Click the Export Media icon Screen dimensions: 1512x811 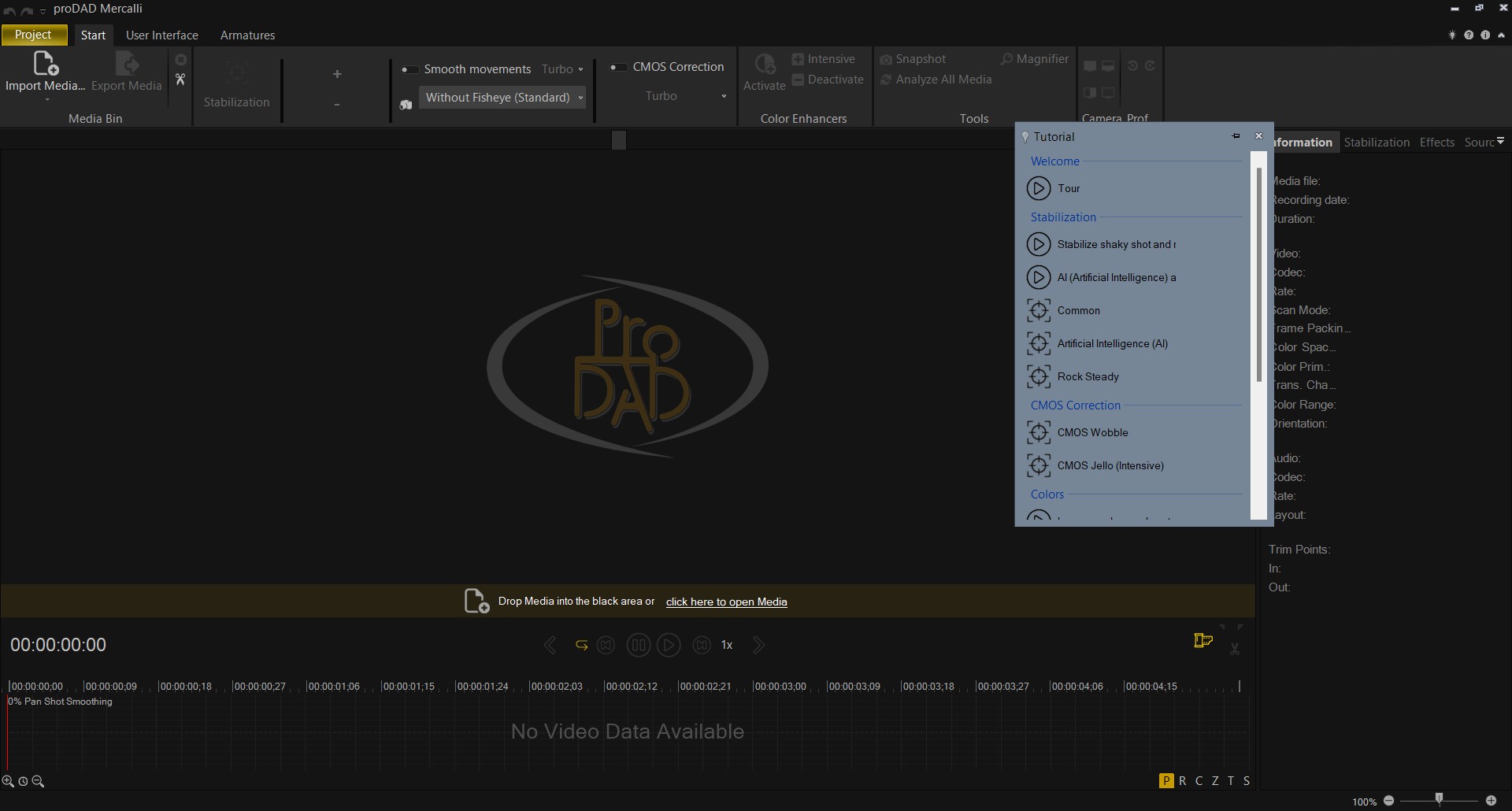[x=127, y=63]
